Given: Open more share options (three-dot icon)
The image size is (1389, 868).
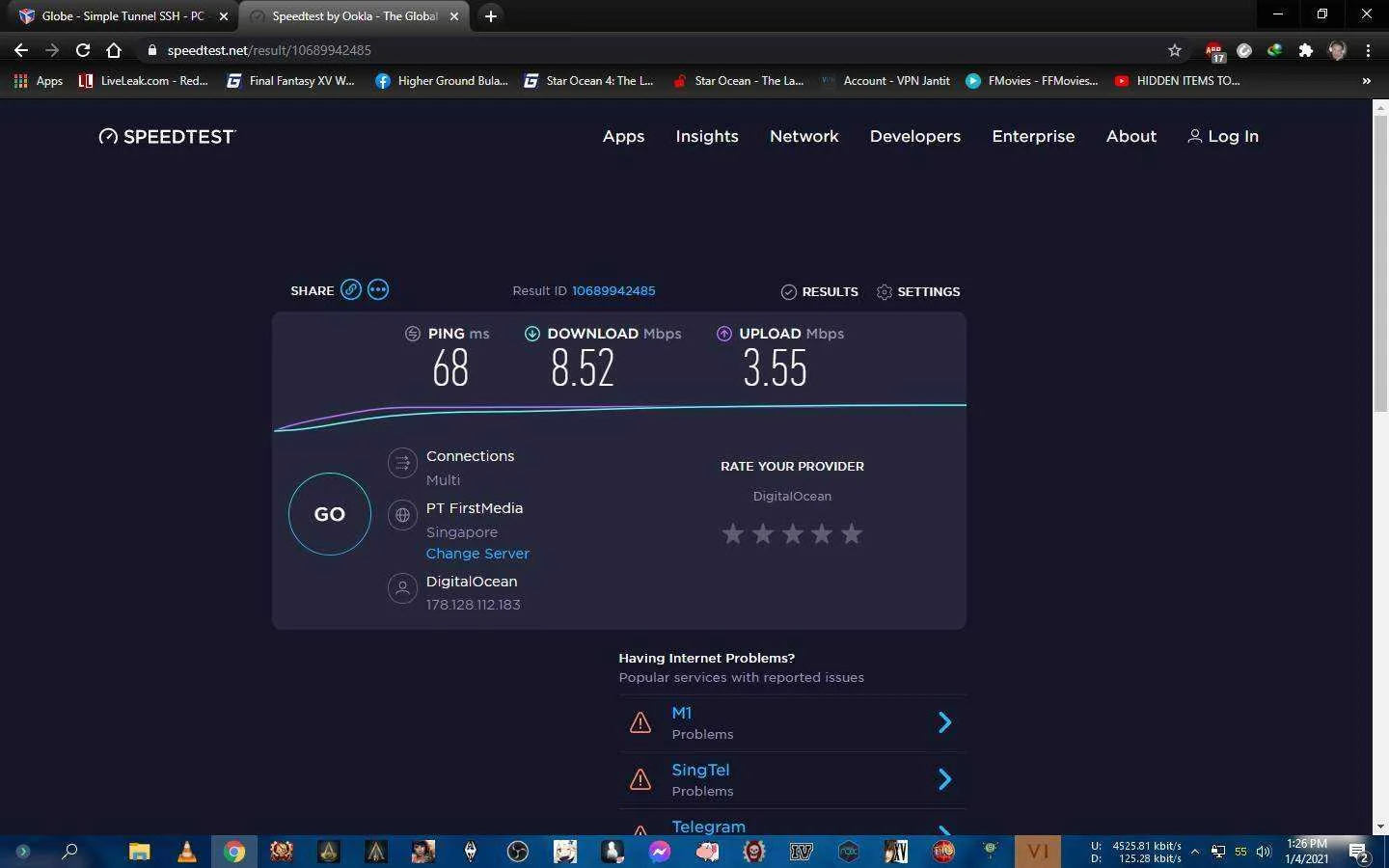Looking at the screenshot, I should (378, 289).
